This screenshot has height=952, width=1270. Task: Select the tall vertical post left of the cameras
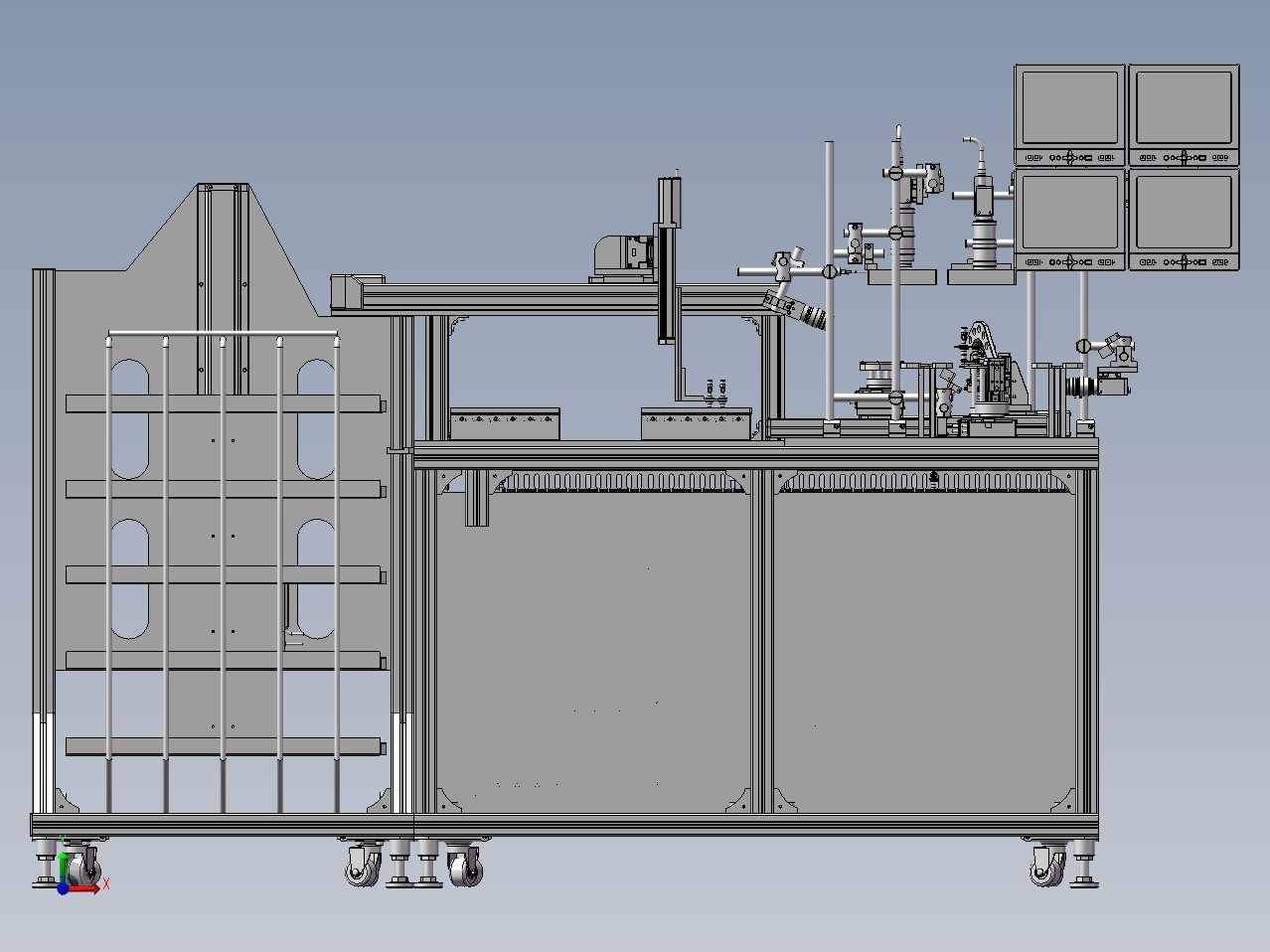click(830, 282)
